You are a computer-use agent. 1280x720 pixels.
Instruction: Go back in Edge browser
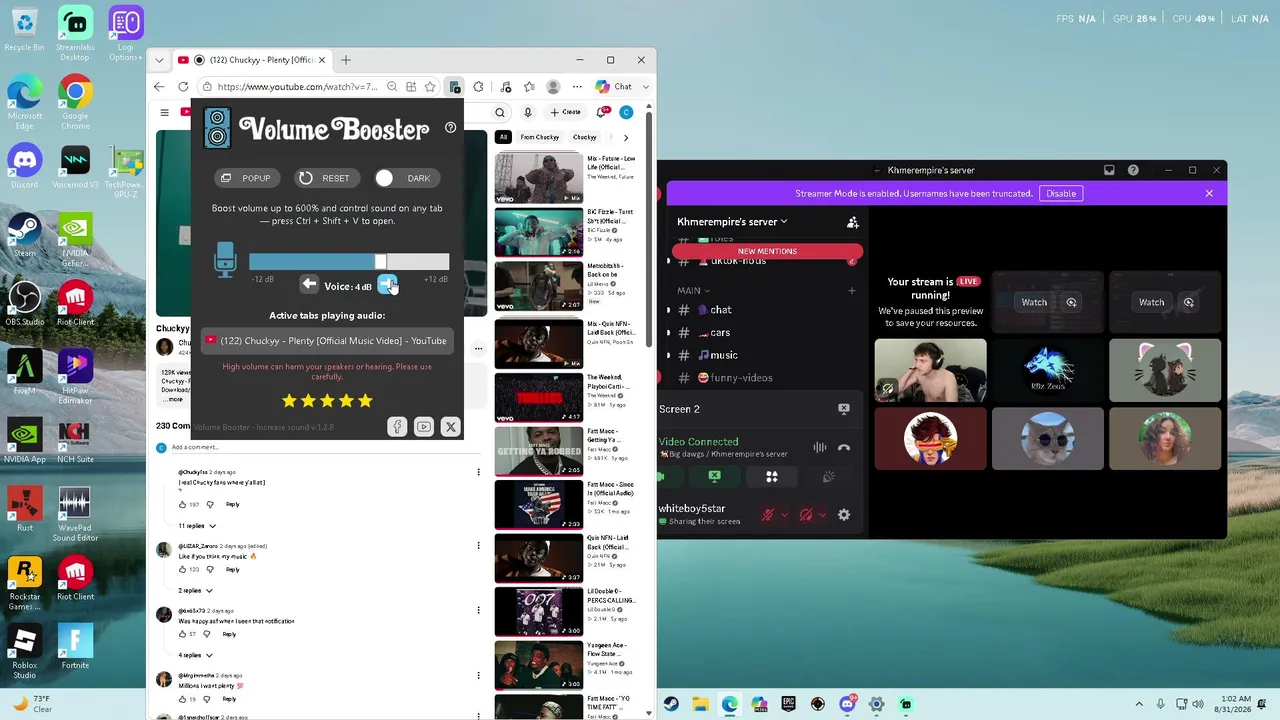159,87
